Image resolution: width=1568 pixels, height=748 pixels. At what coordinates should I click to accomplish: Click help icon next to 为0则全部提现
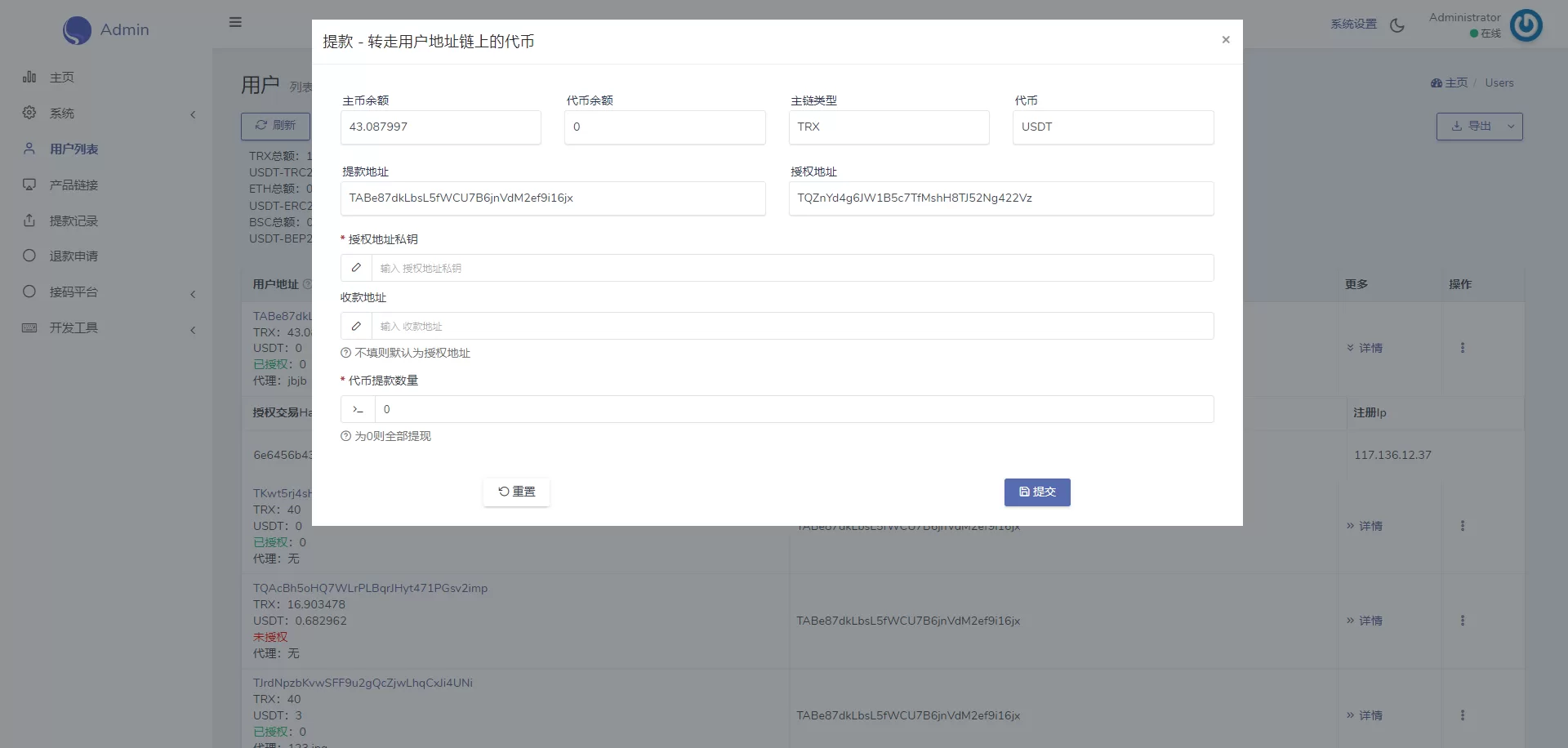point(345,437)
